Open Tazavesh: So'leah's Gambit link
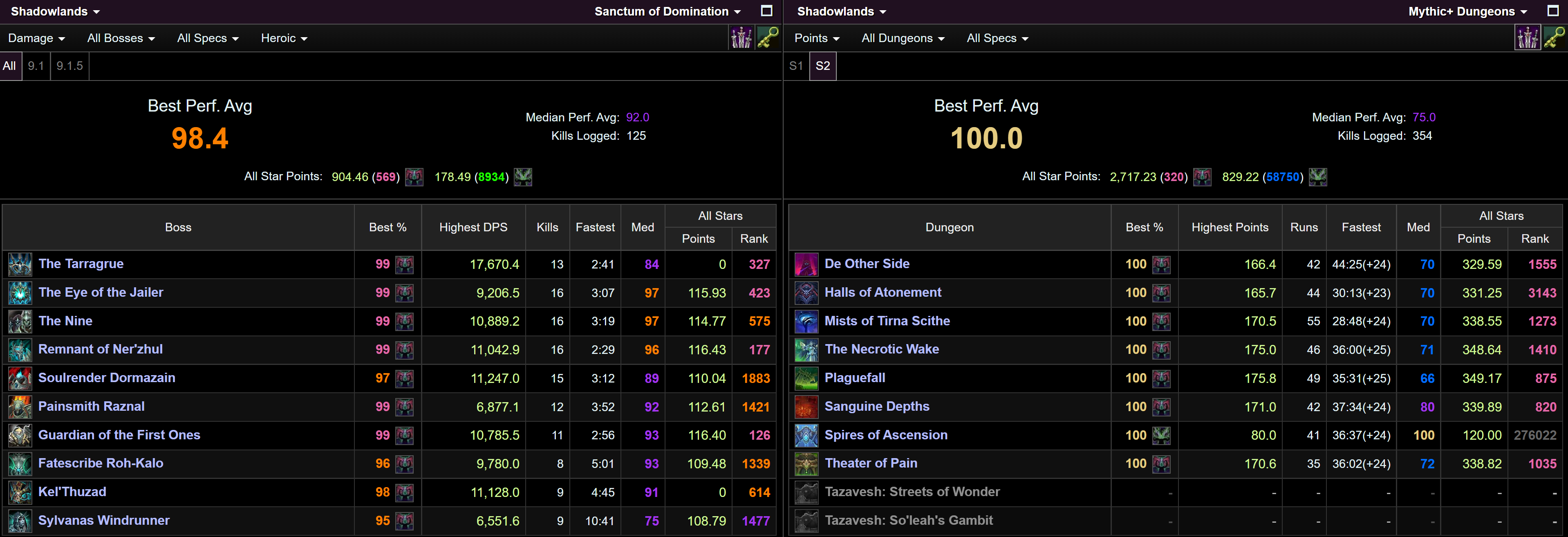The width and height of the screenshot is (1568, 537). tap(909, 521)
